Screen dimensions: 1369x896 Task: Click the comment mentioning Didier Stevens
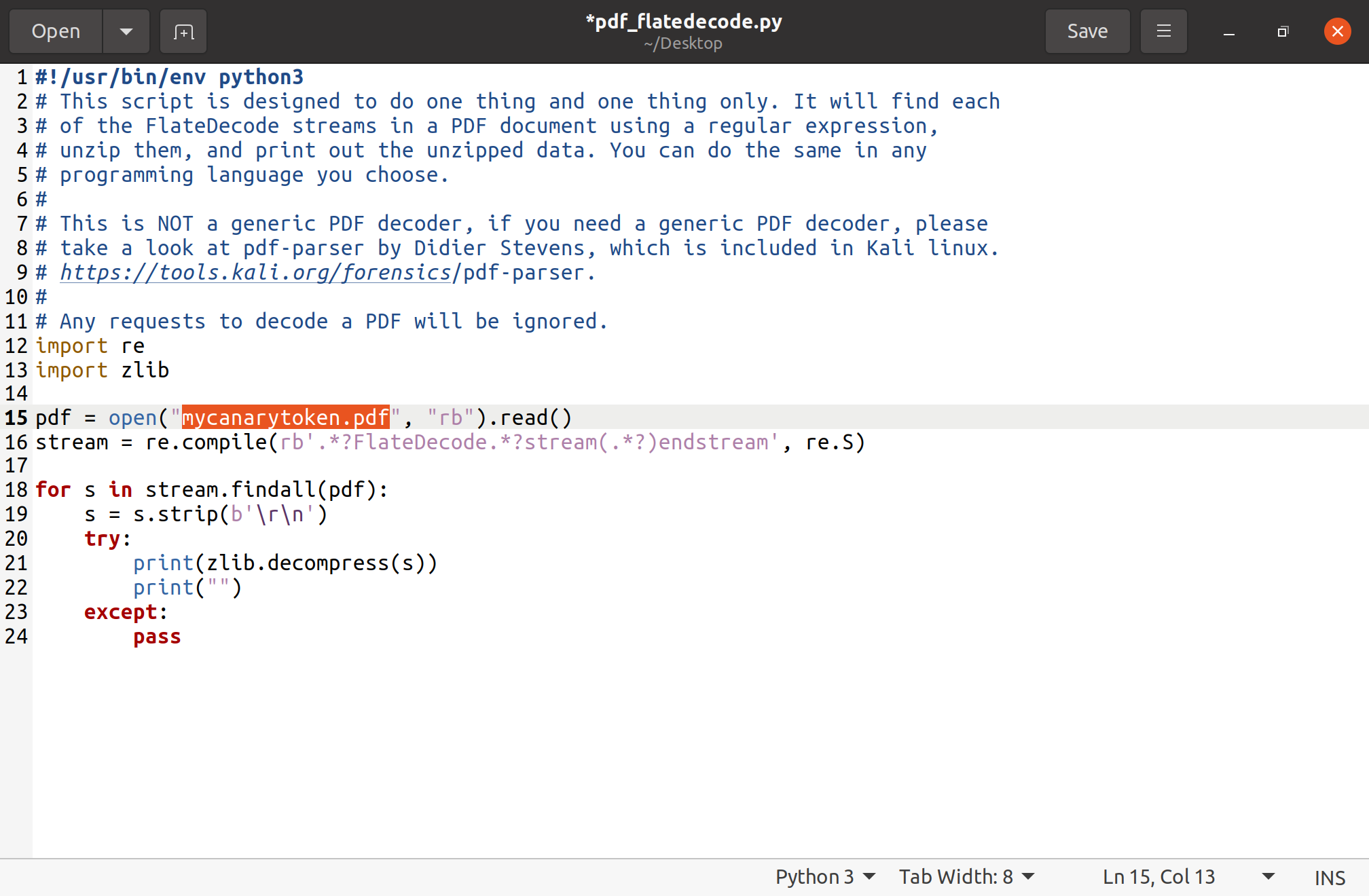517,248
